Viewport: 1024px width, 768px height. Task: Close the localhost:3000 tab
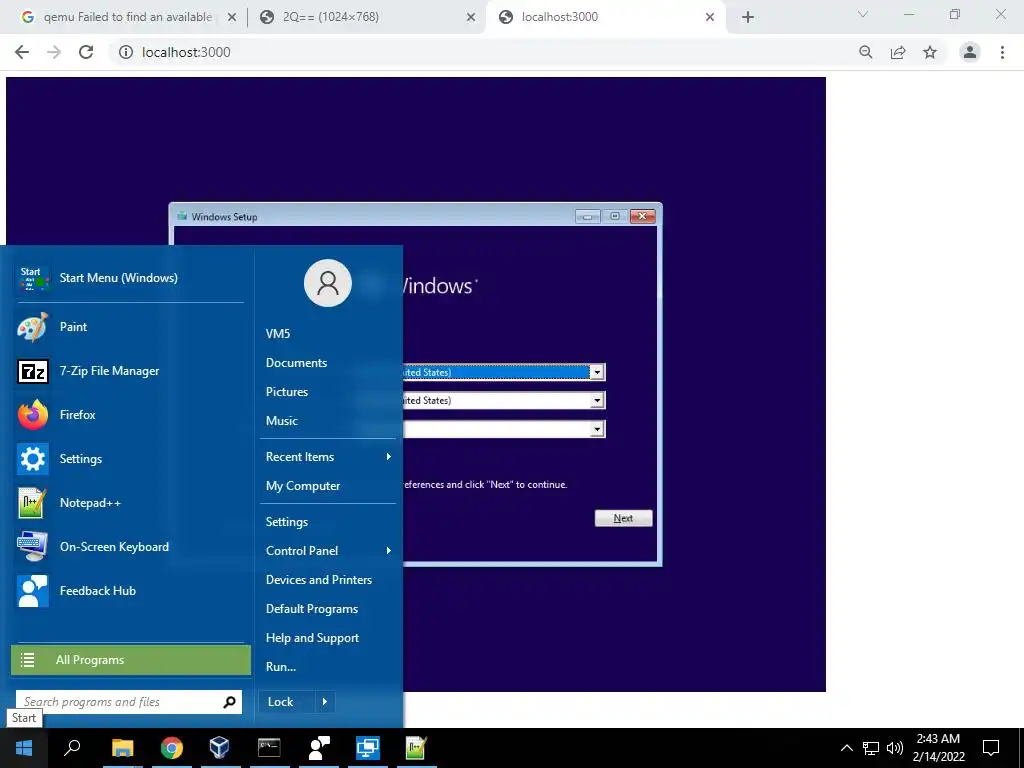point(710,17)
